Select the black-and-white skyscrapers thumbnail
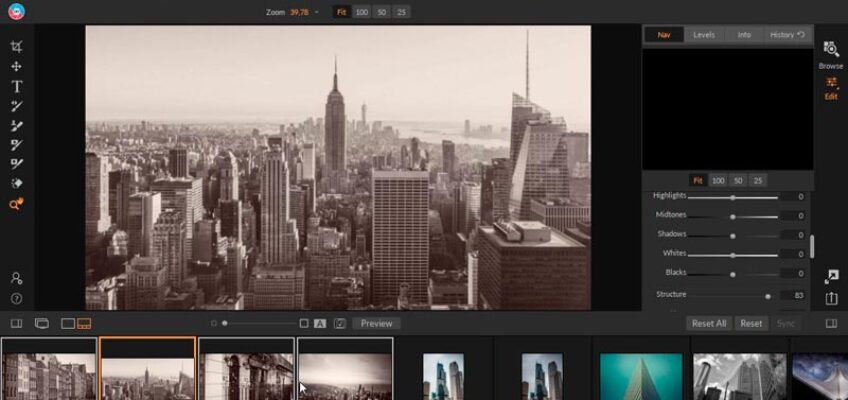The image size is (848, 400). (740, 377)
